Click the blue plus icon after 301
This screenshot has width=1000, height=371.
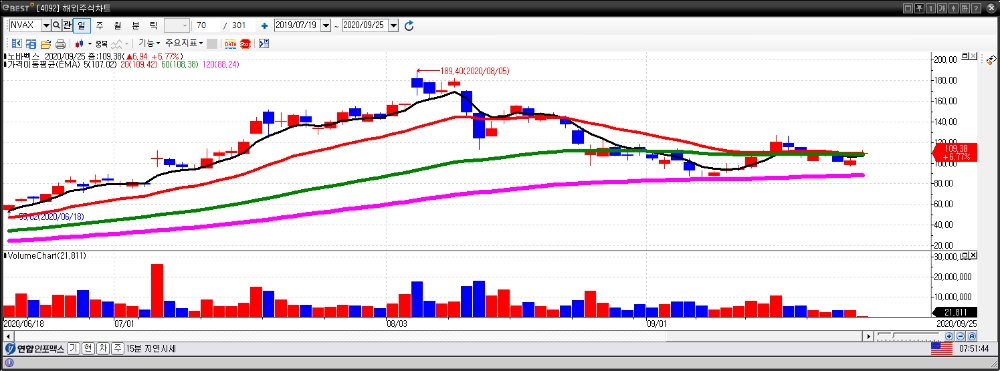coord(264,25)
